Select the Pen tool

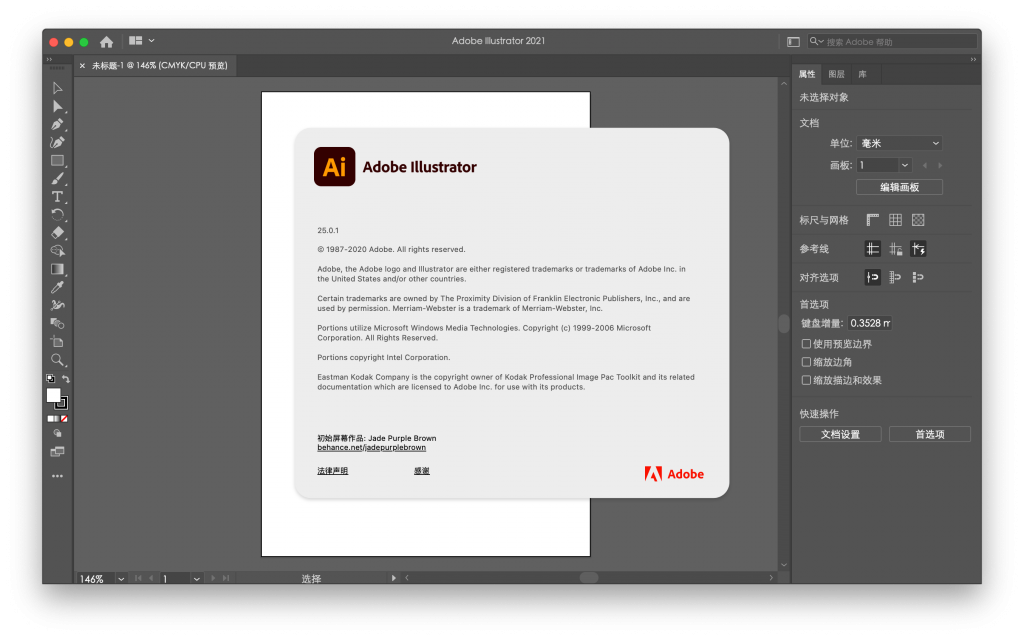pos(57,124)
